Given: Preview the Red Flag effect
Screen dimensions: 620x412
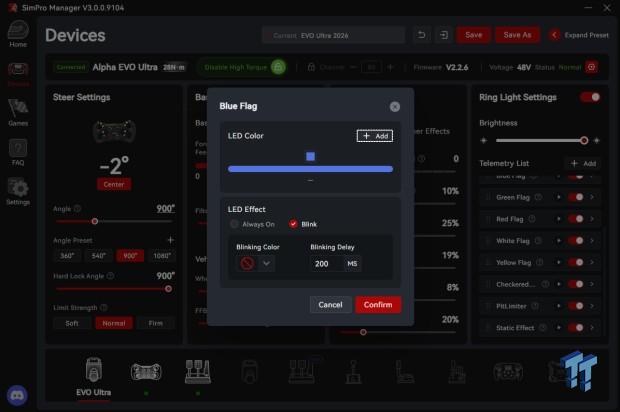Looking at the screenshot, I should [x=559, y=219].
